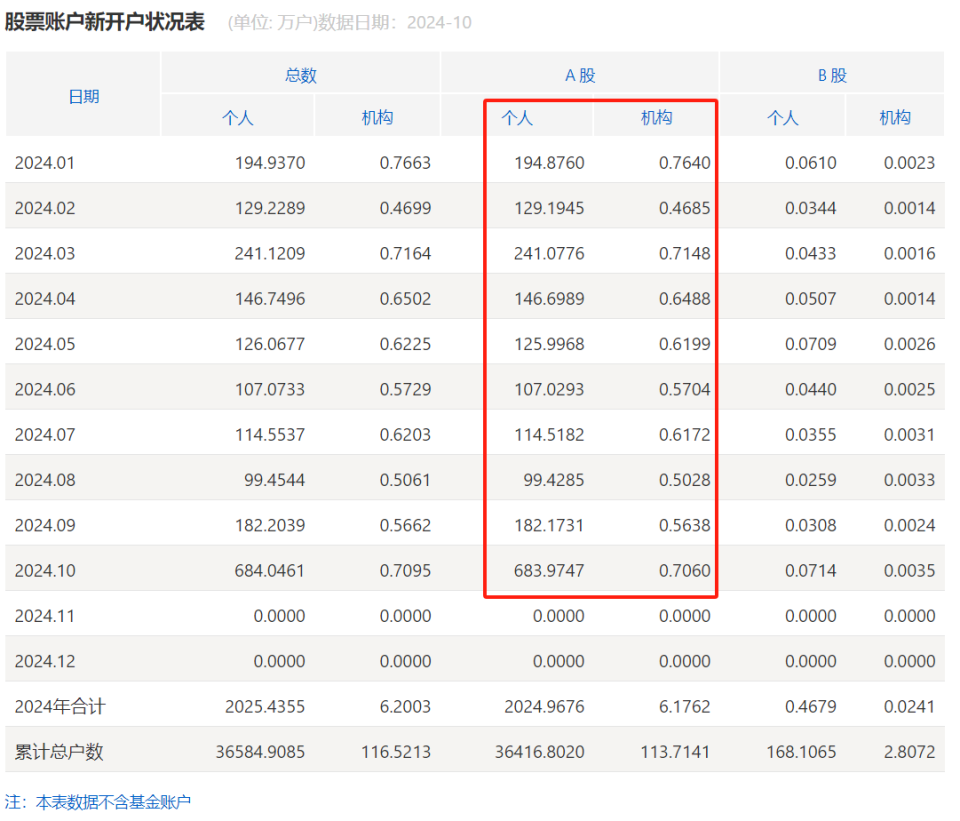This screenshot has width=960, height=821.
Task: Select the value 194.9370
Action: (x=270, y=163)
